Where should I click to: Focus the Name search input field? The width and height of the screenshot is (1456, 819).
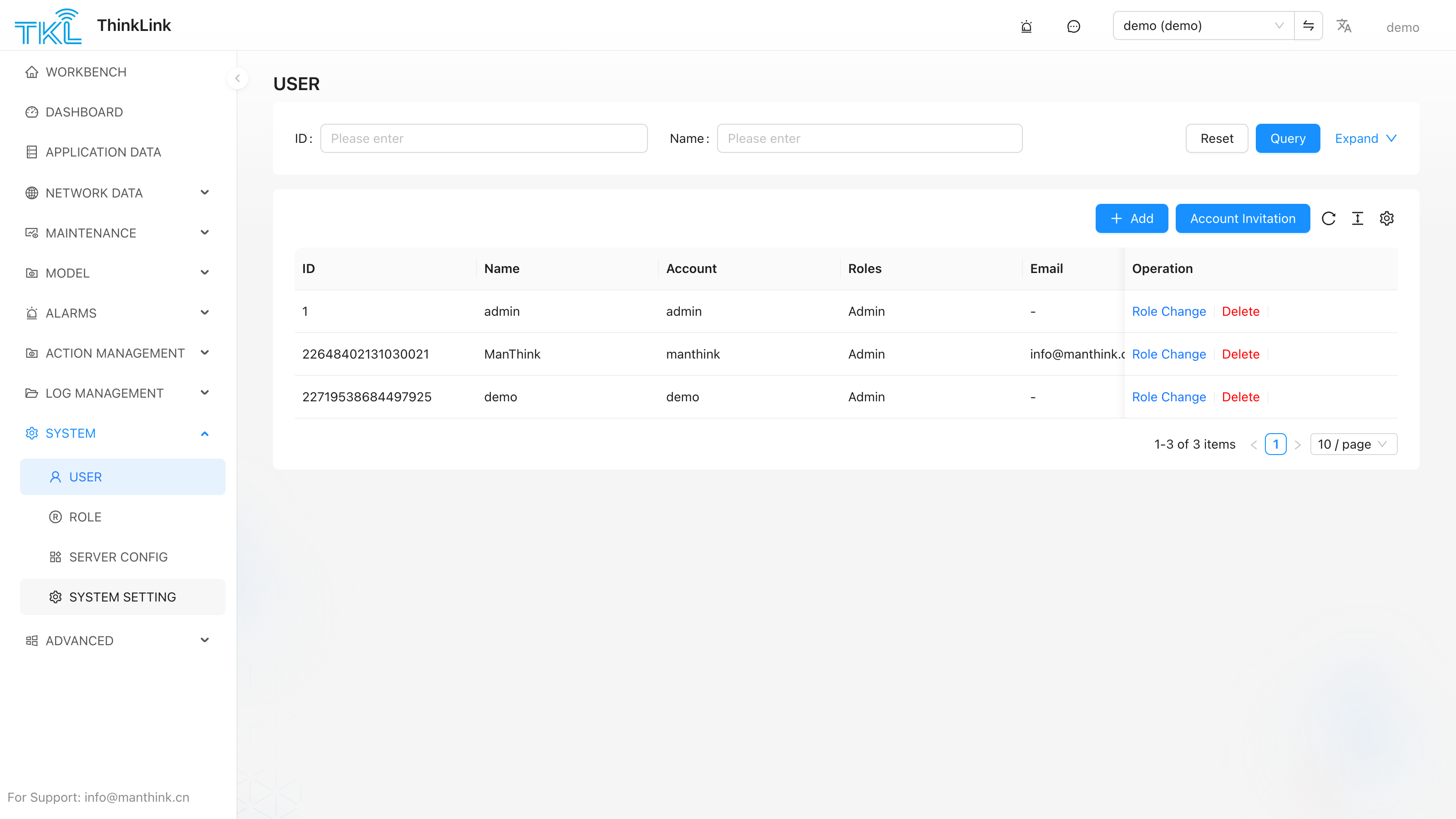click(x=870, y=138)
